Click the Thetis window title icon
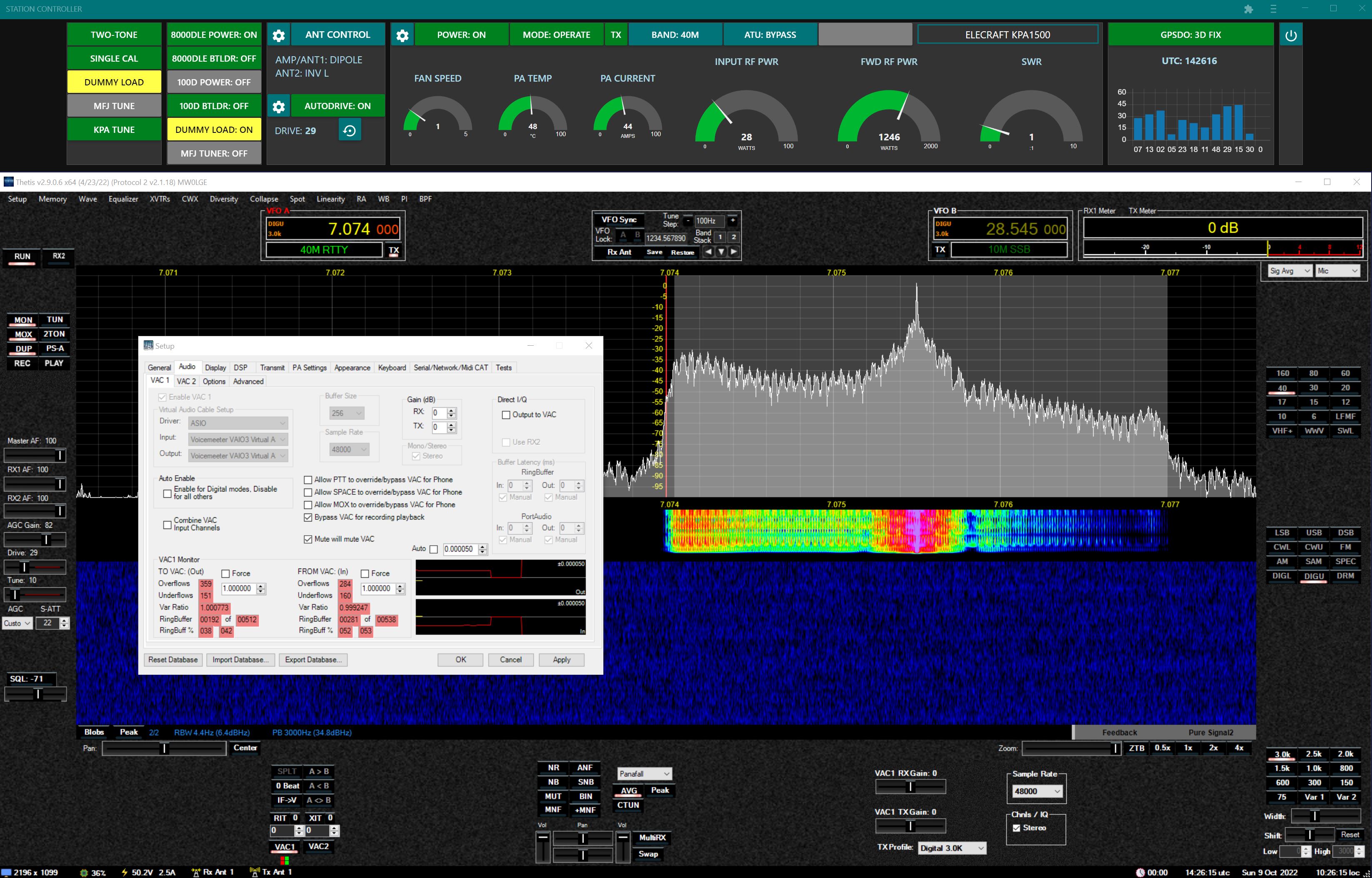 [9, 182]
